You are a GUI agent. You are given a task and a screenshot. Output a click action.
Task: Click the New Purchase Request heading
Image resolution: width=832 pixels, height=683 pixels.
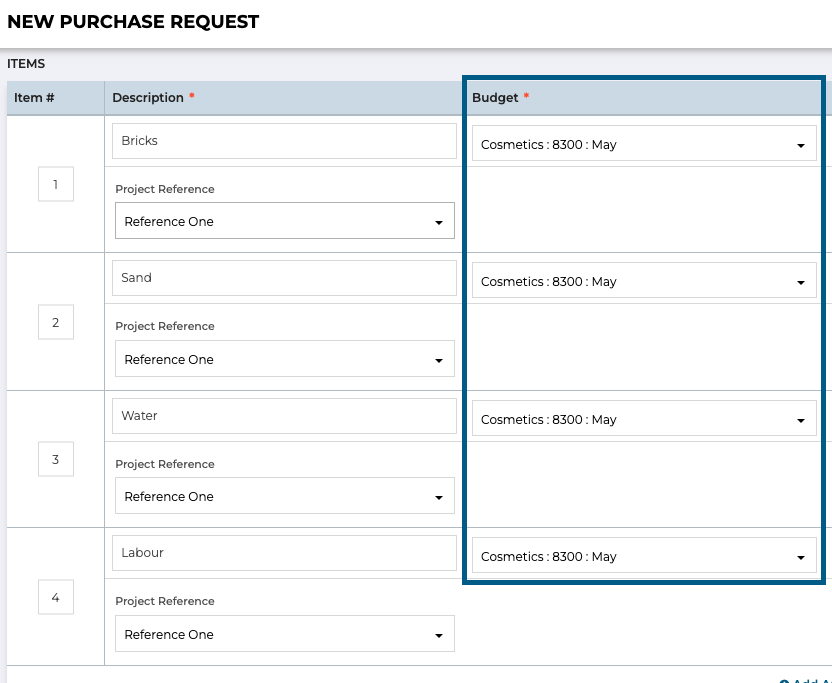coord(133,22)
